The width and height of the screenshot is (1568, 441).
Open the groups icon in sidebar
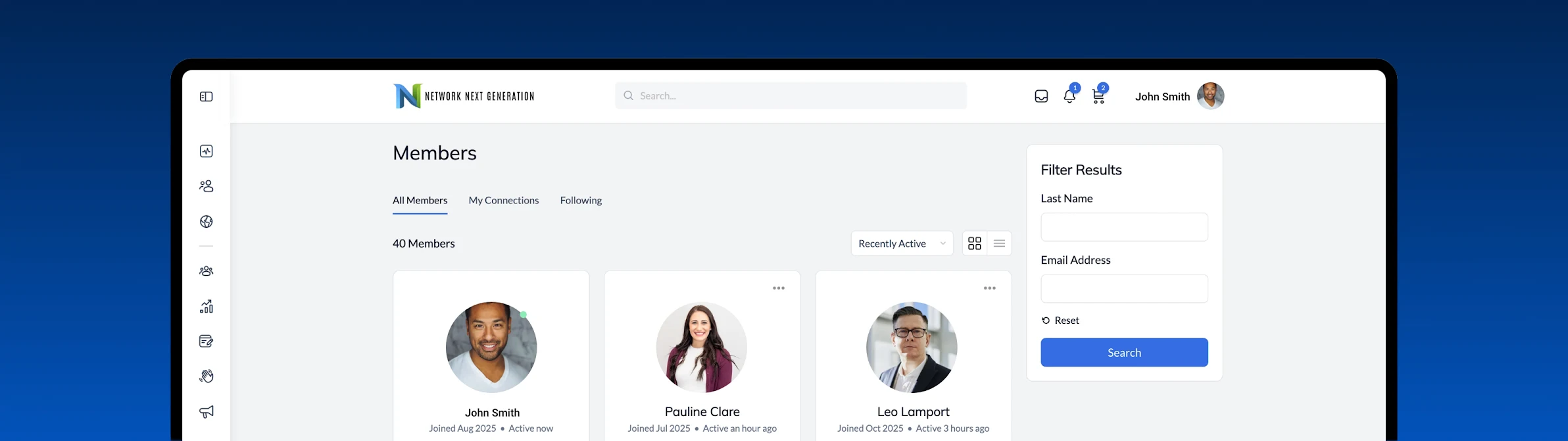(206, 271)
